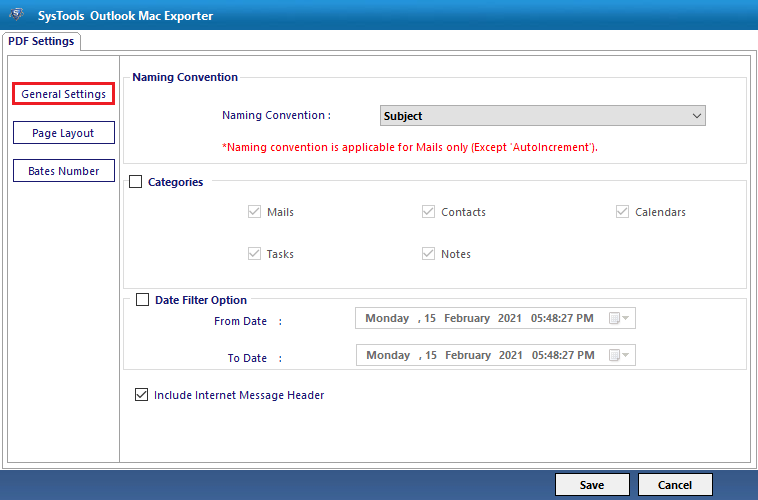The image size is (758, 500).
Task: Enable the Date Filter Option checkbox
Action: pyautogui.click(x=142, y=300)
